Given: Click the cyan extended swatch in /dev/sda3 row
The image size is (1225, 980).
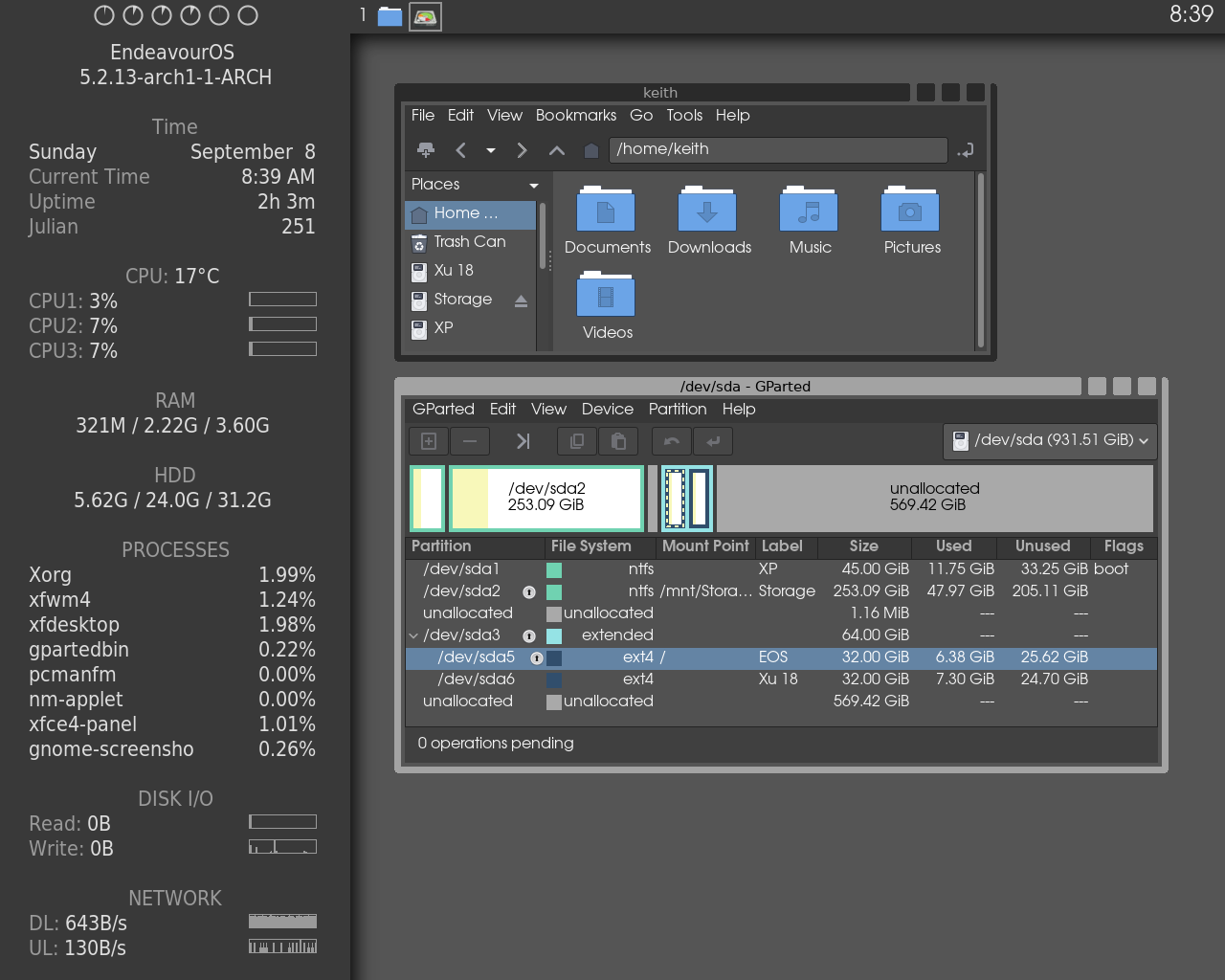Looking at the screenshot, I should click(x=554, y=635).
